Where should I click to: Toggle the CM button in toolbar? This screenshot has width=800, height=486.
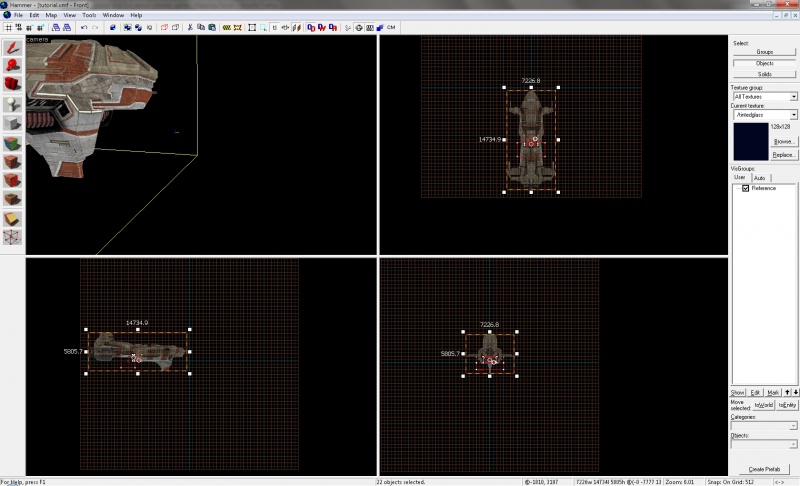pyautogui.click(x=391, y=28)
